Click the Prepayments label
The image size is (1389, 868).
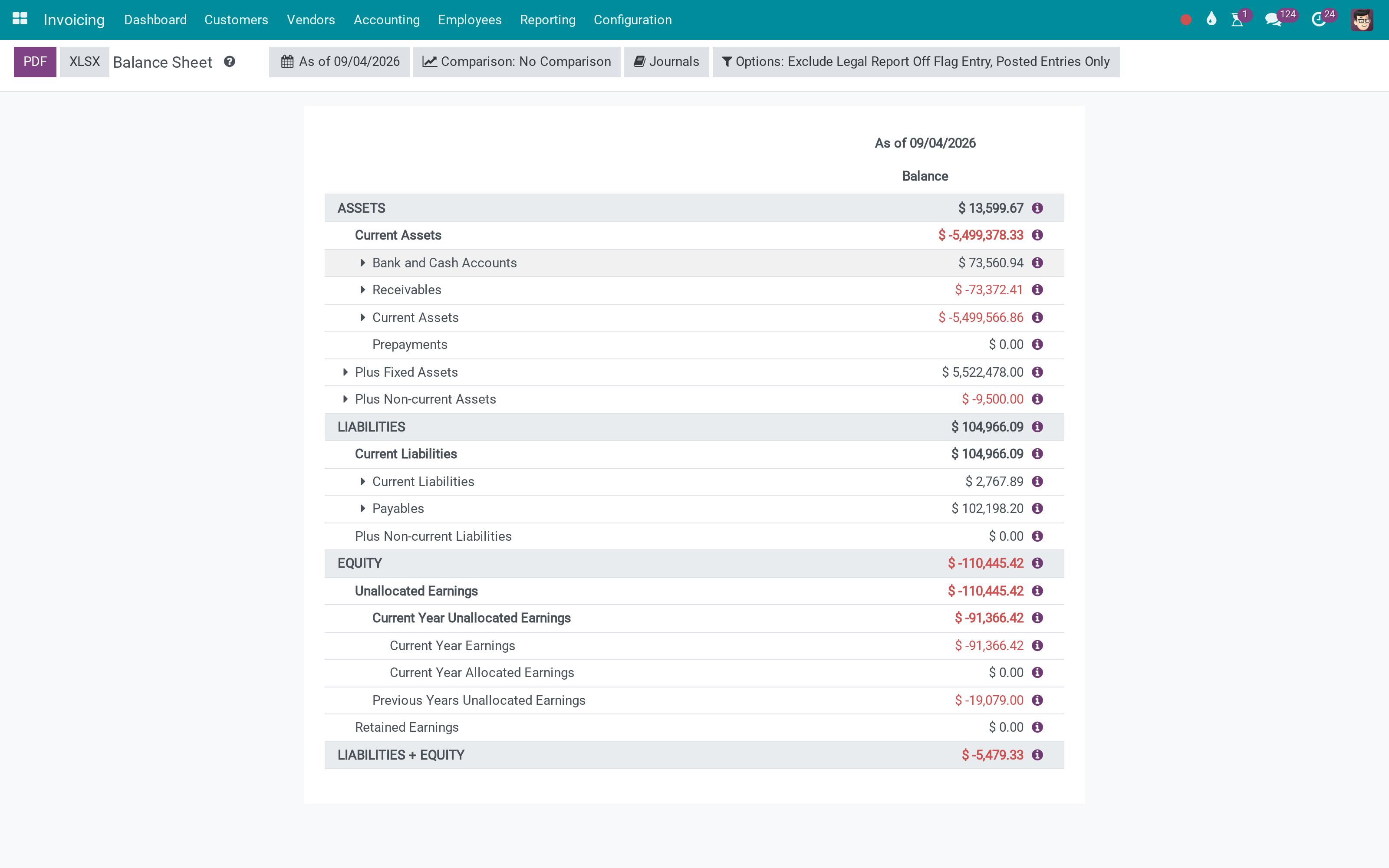point(410,345)
